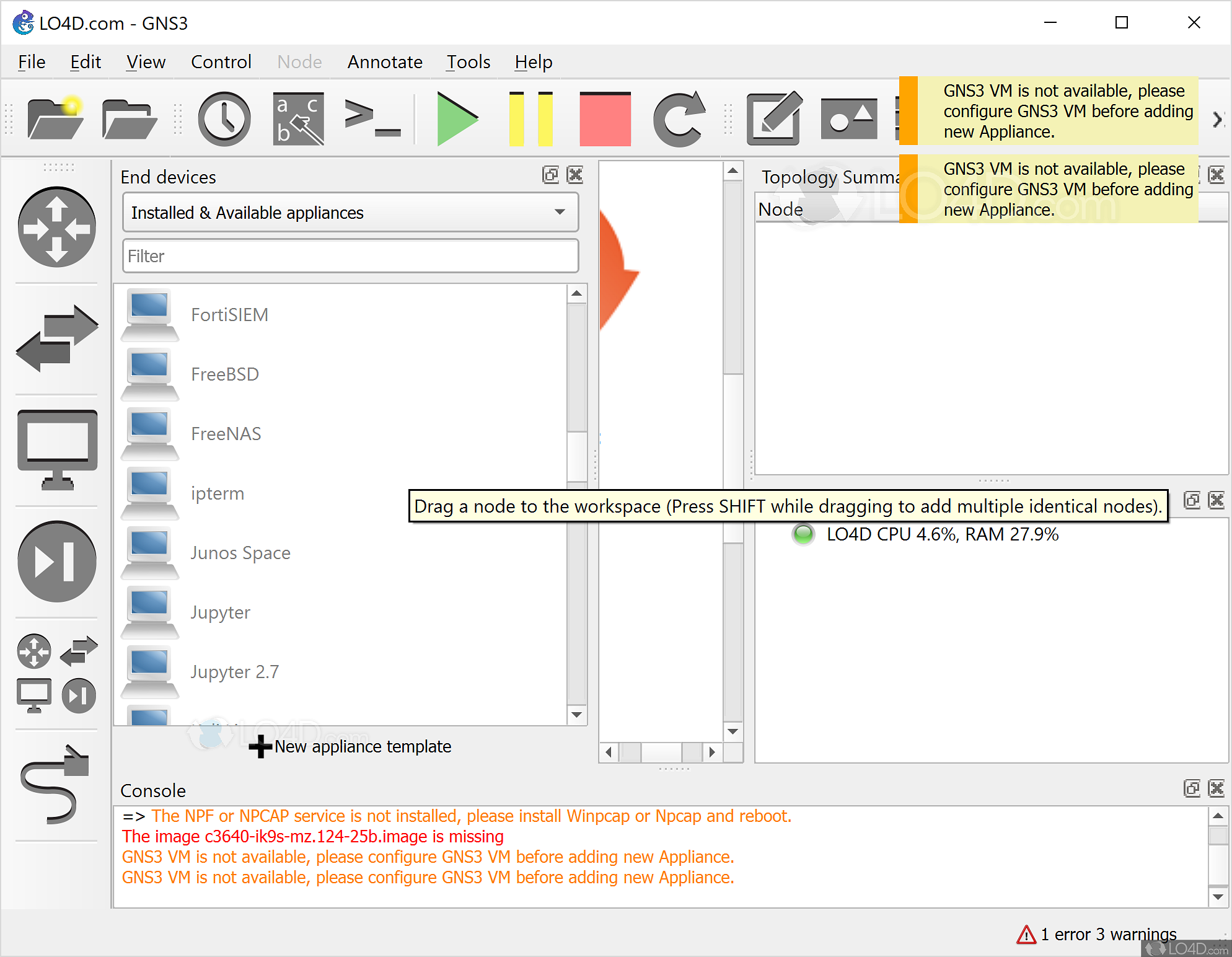Click the Node column header
Image resolution: width=1232 pixels, height=957 pixels.
tap(780, 209)
